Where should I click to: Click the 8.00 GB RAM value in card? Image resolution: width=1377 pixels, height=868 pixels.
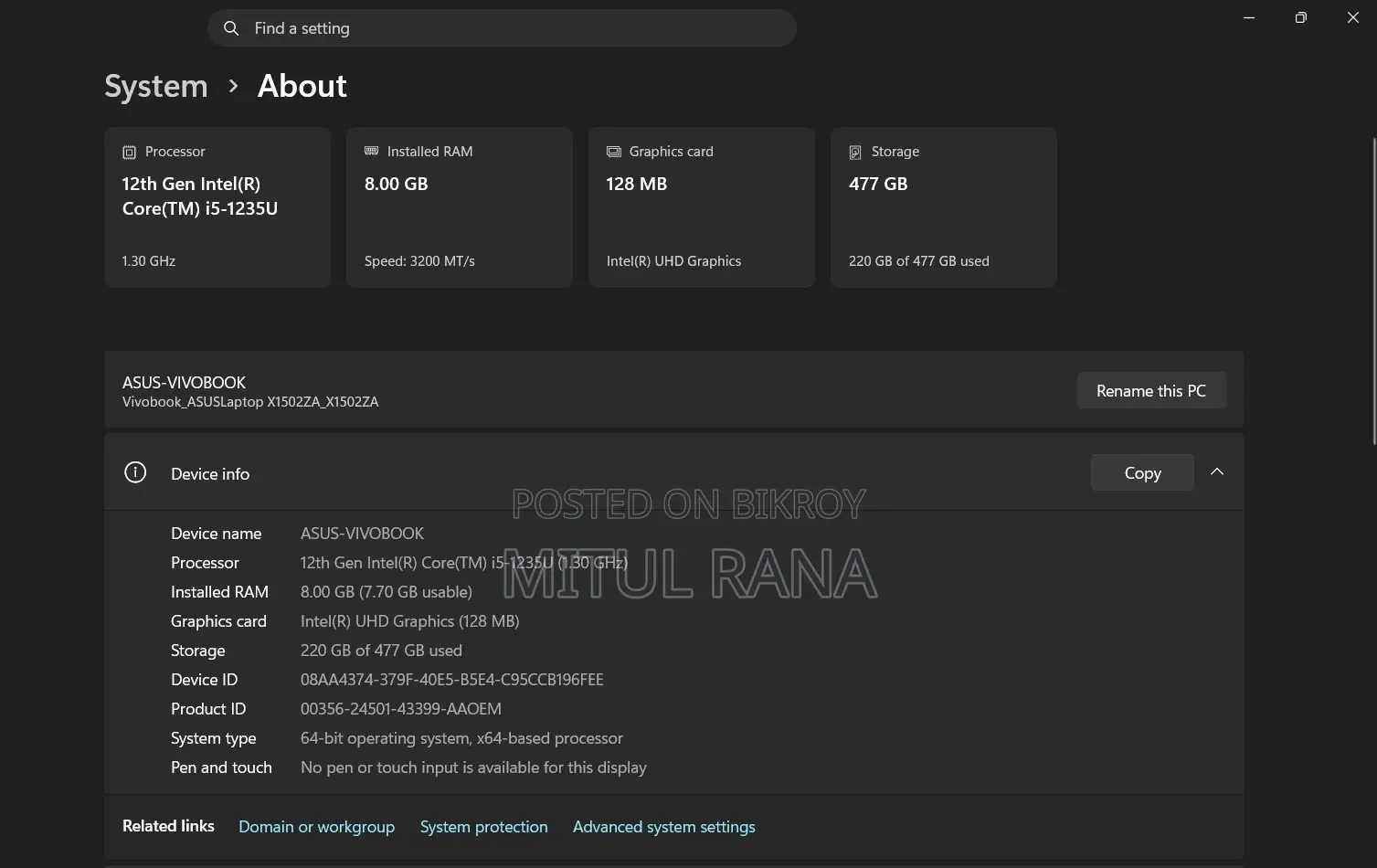(x=397, y=184)
